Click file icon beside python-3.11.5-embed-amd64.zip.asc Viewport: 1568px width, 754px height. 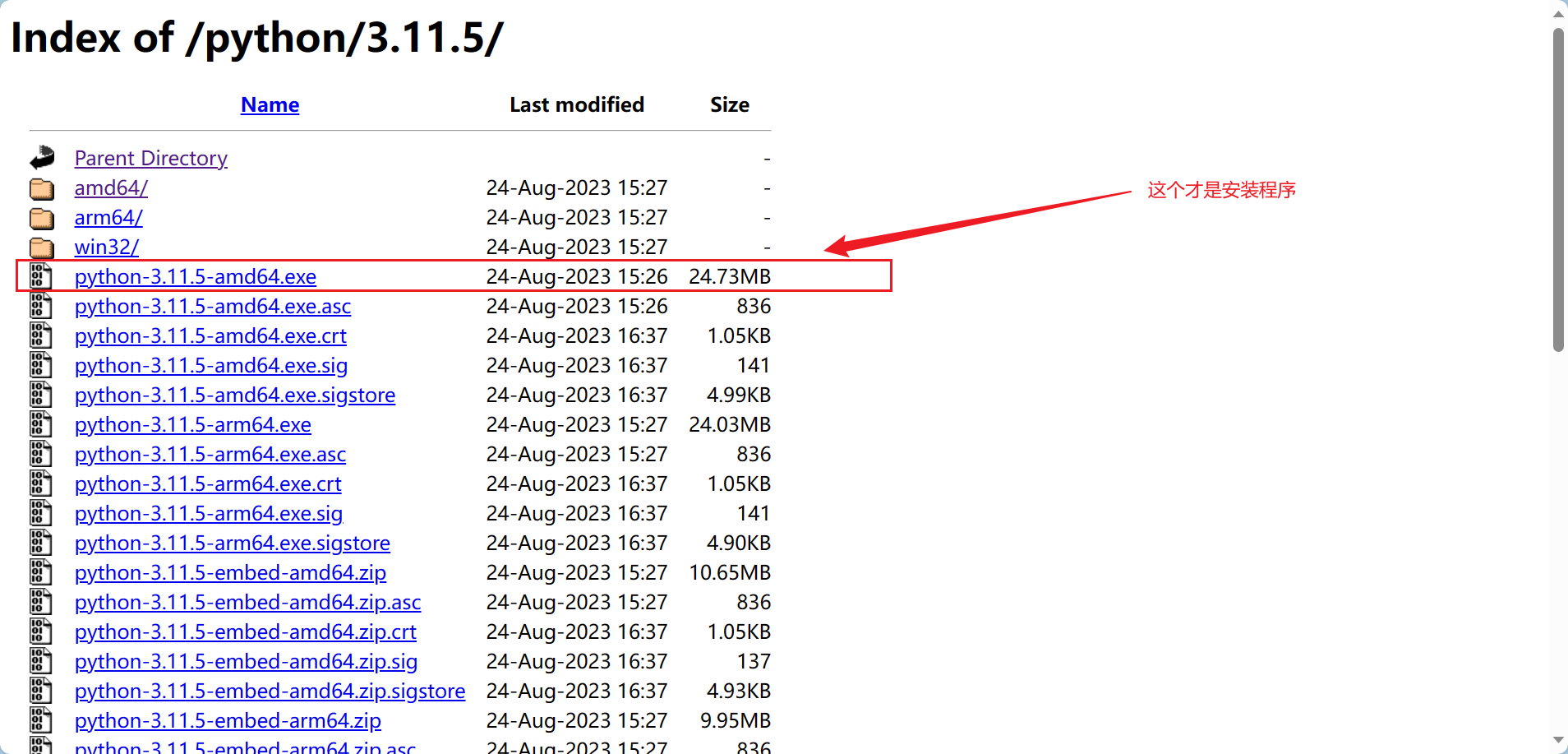pos(41,602)
